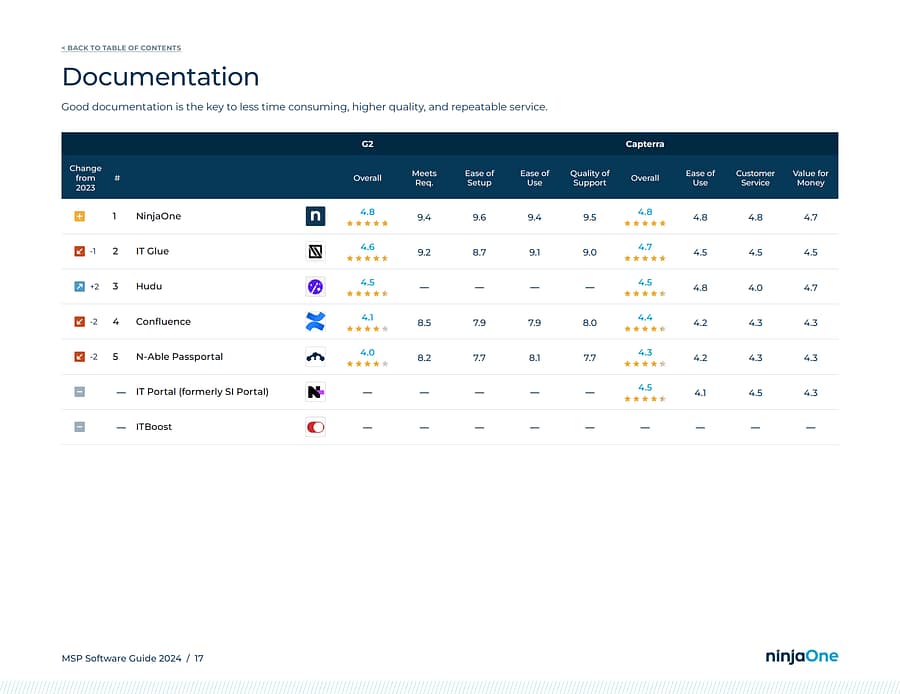The image size is (900, 694).
Task: Click the NinjaOne product logo icon
Action: (x=315, y=216)
